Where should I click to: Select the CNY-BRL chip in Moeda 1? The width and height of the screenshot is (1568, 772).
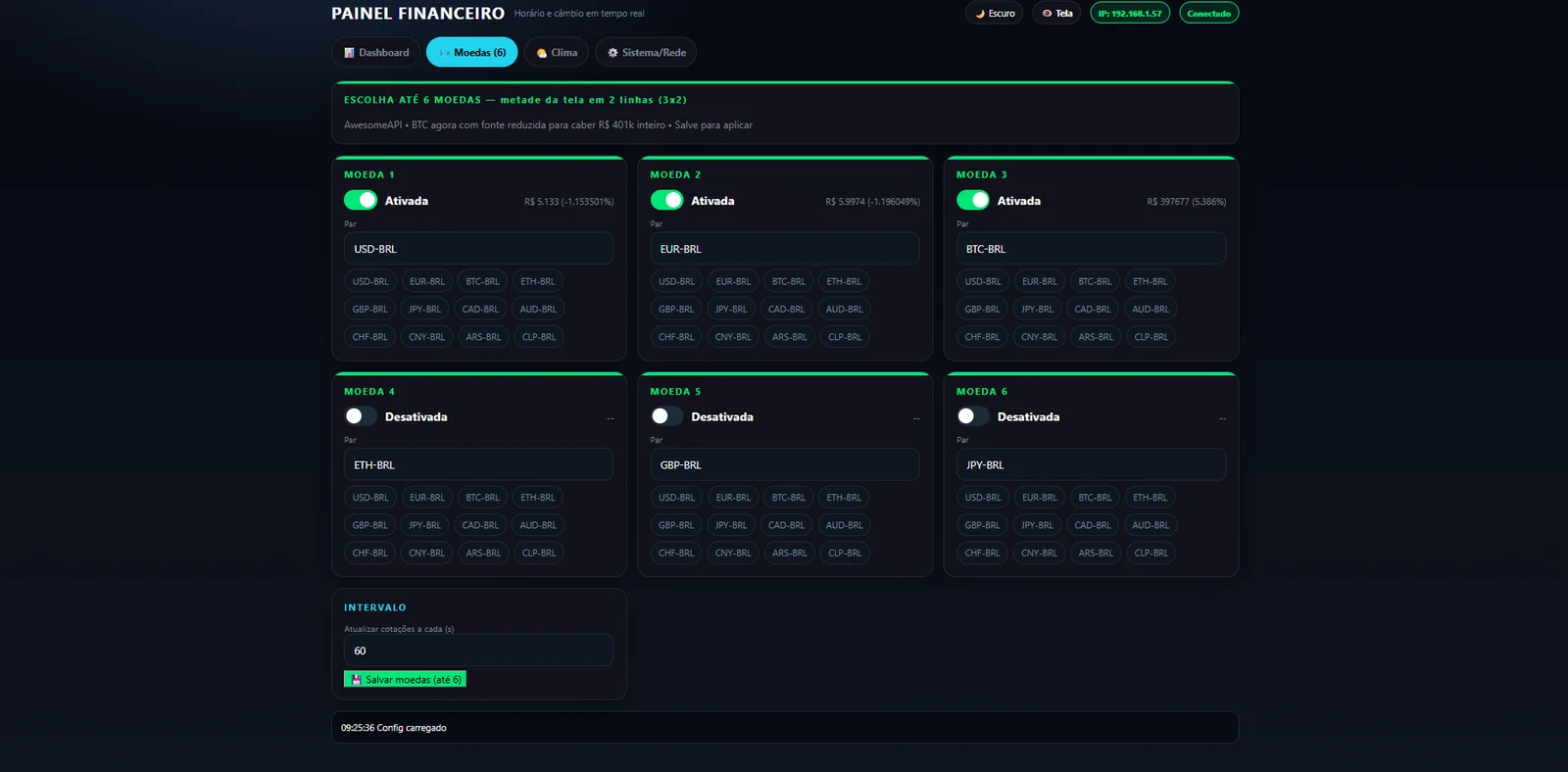427,337
